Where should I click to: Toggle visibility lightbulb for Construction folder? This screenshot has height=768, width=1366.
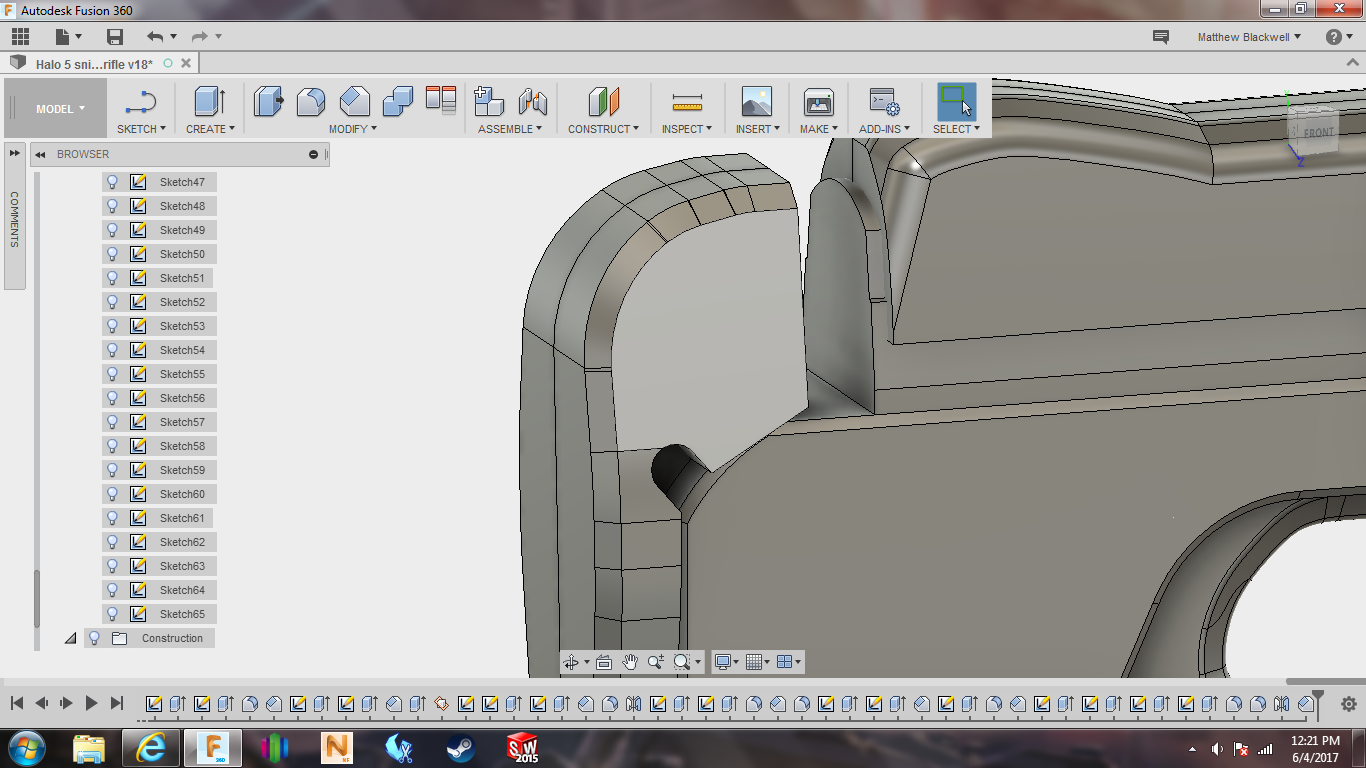(x=95, y=638)
